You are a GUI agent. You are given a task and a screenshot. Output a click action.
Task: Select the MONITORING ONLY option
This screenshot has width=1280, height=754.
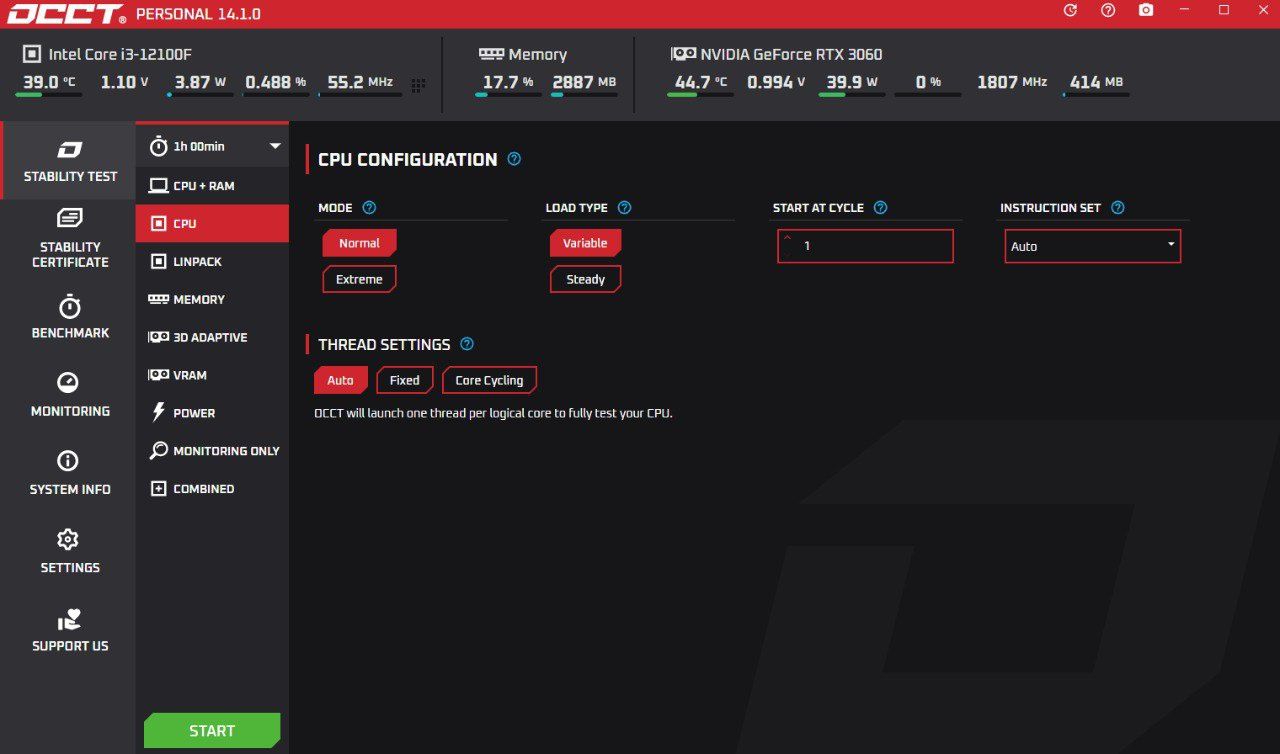click(x=212, y=451)
